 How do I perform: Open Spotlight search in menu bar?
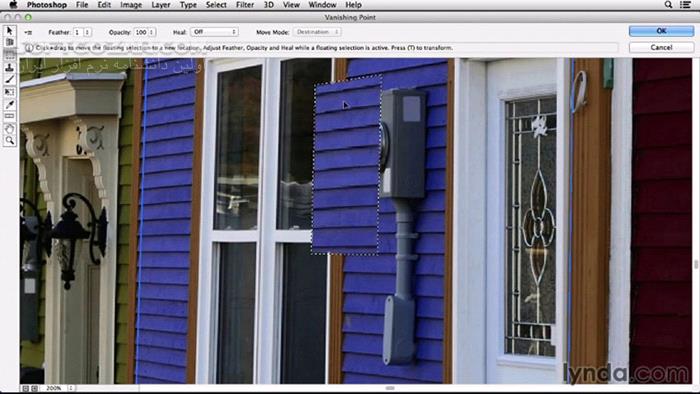[x=668, y=4]
